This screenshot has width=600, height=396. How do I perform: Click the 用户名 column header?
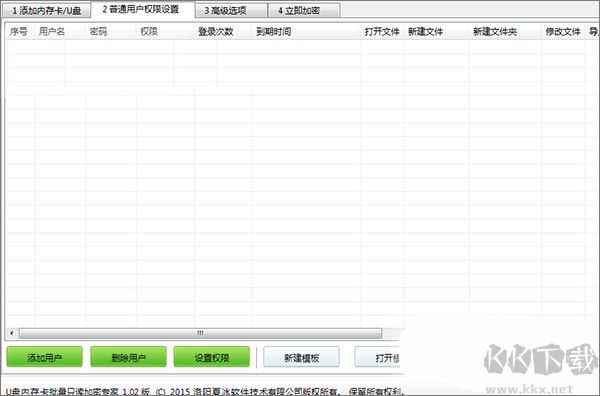click(60, 31)
